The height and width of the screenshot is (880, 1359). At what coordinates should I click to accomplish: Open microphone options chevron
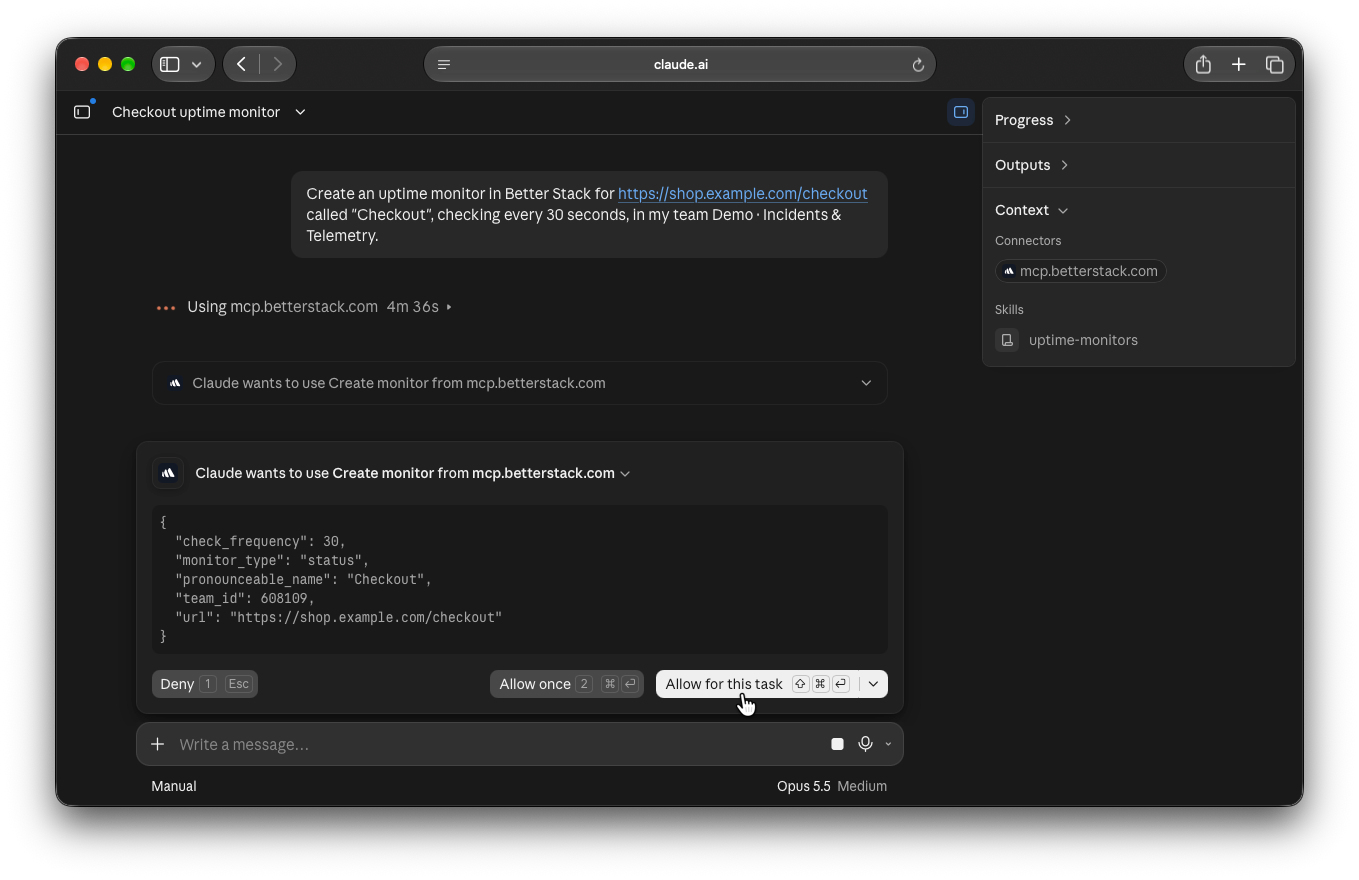[888, 744]
